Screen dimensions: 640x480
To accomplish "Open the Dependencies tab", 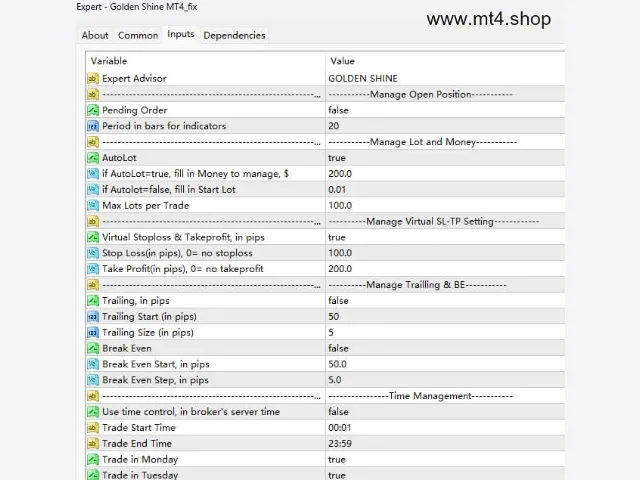I will click(234, 36).
